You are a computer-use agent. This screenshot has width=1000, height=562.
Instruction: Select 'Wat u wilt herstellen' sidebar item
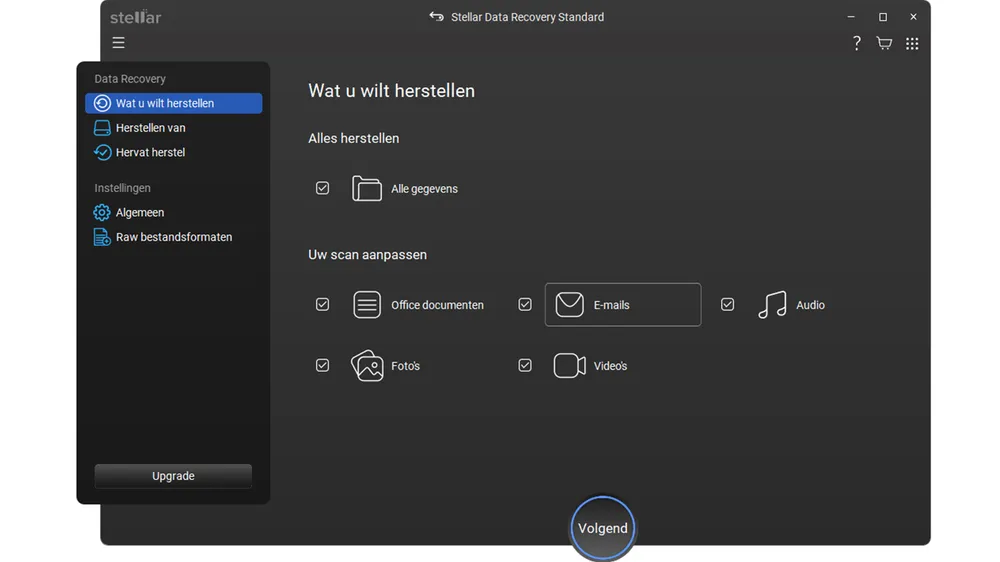click(x=173, y=103)
